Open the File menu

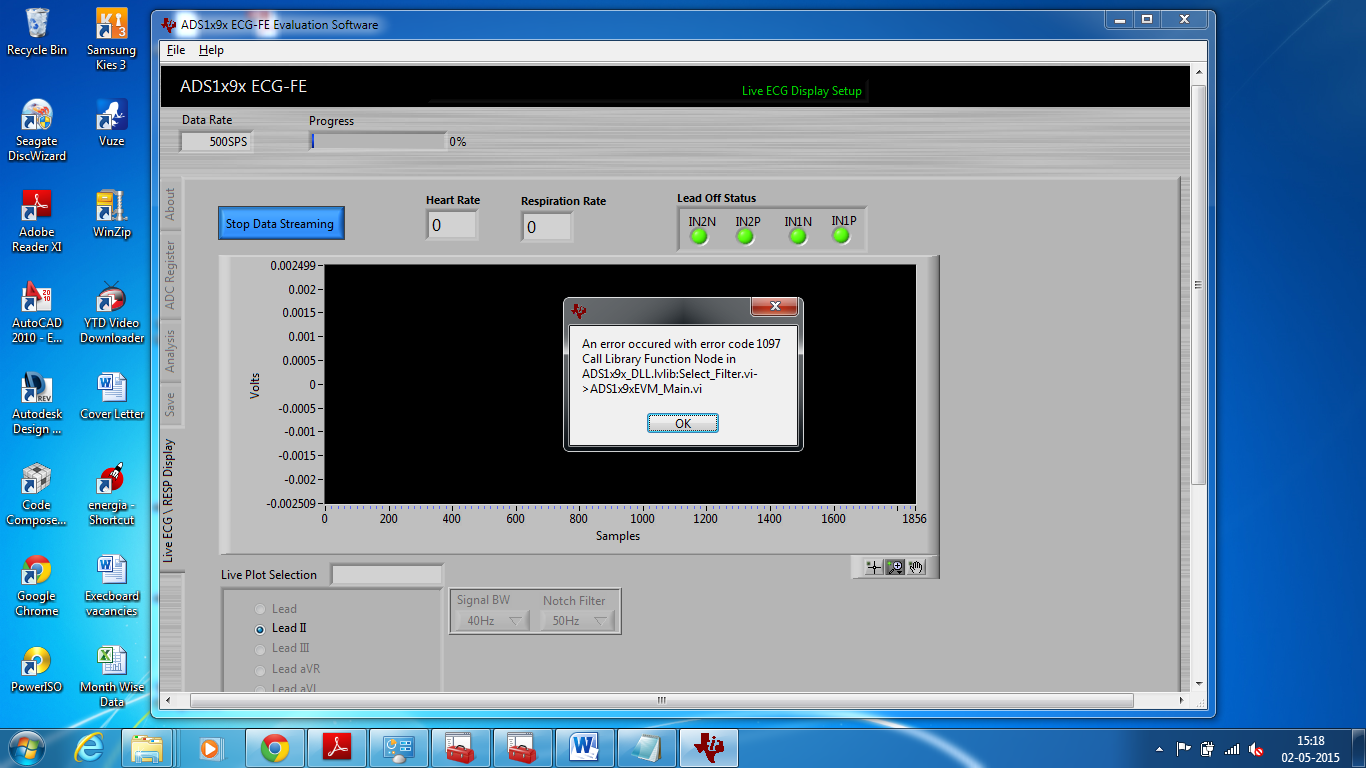click(175, 50)
